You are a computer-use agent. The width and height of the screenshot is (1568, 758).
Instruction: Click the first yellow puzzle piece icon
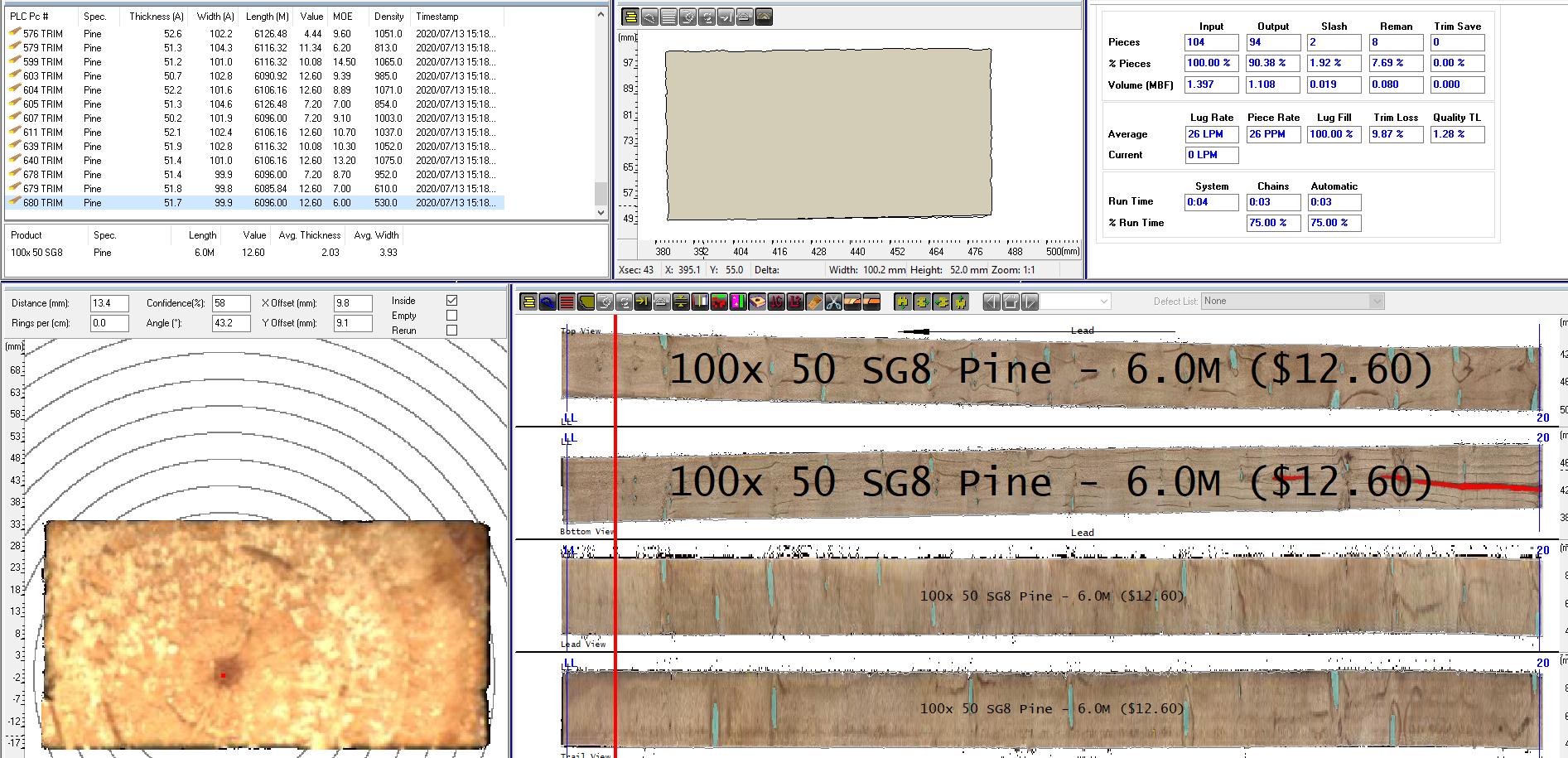903,302
